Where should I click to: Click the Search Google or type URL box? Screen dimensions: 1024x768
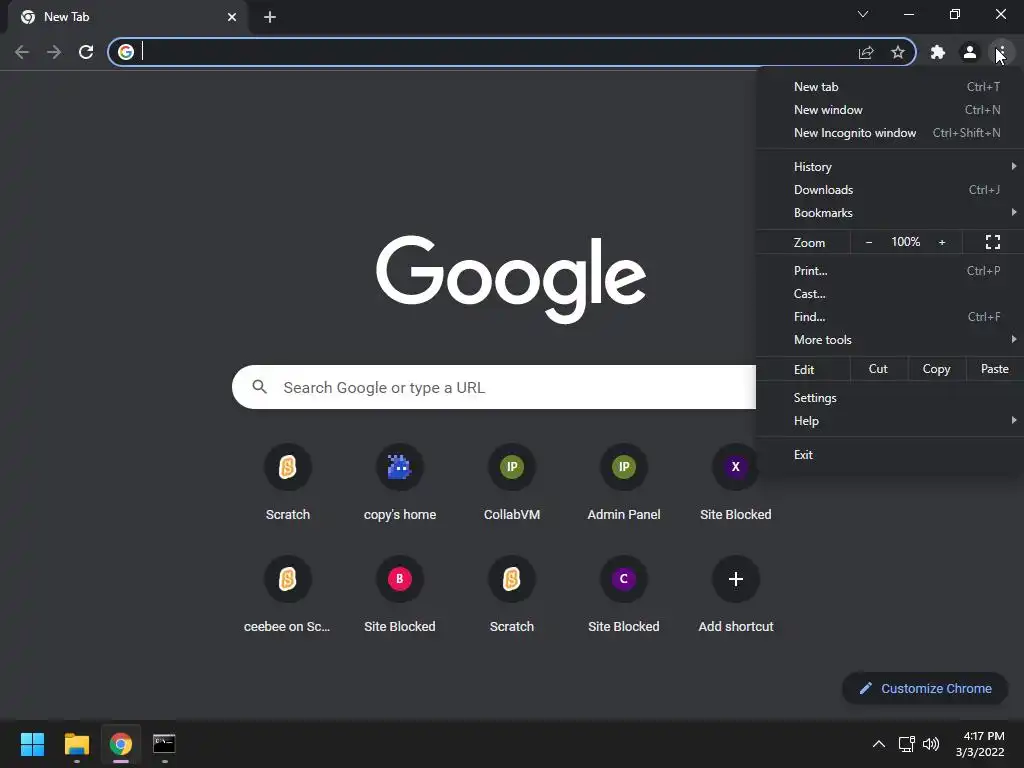(494, 387)
